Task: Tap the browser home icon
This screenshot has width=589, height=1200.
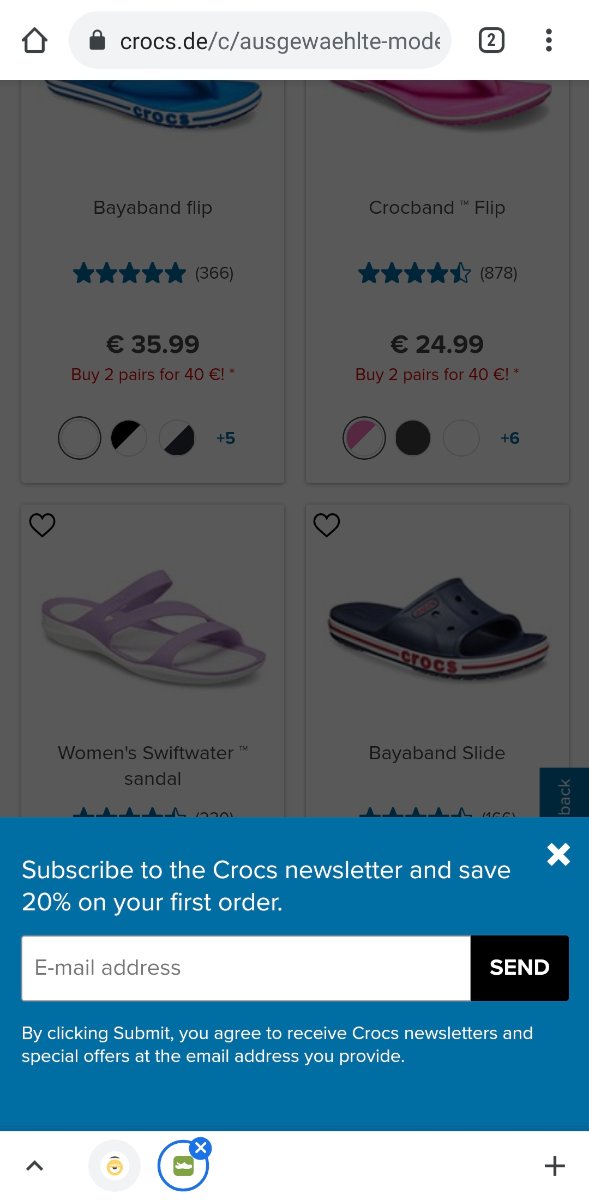Action: [x=34, y=40]
